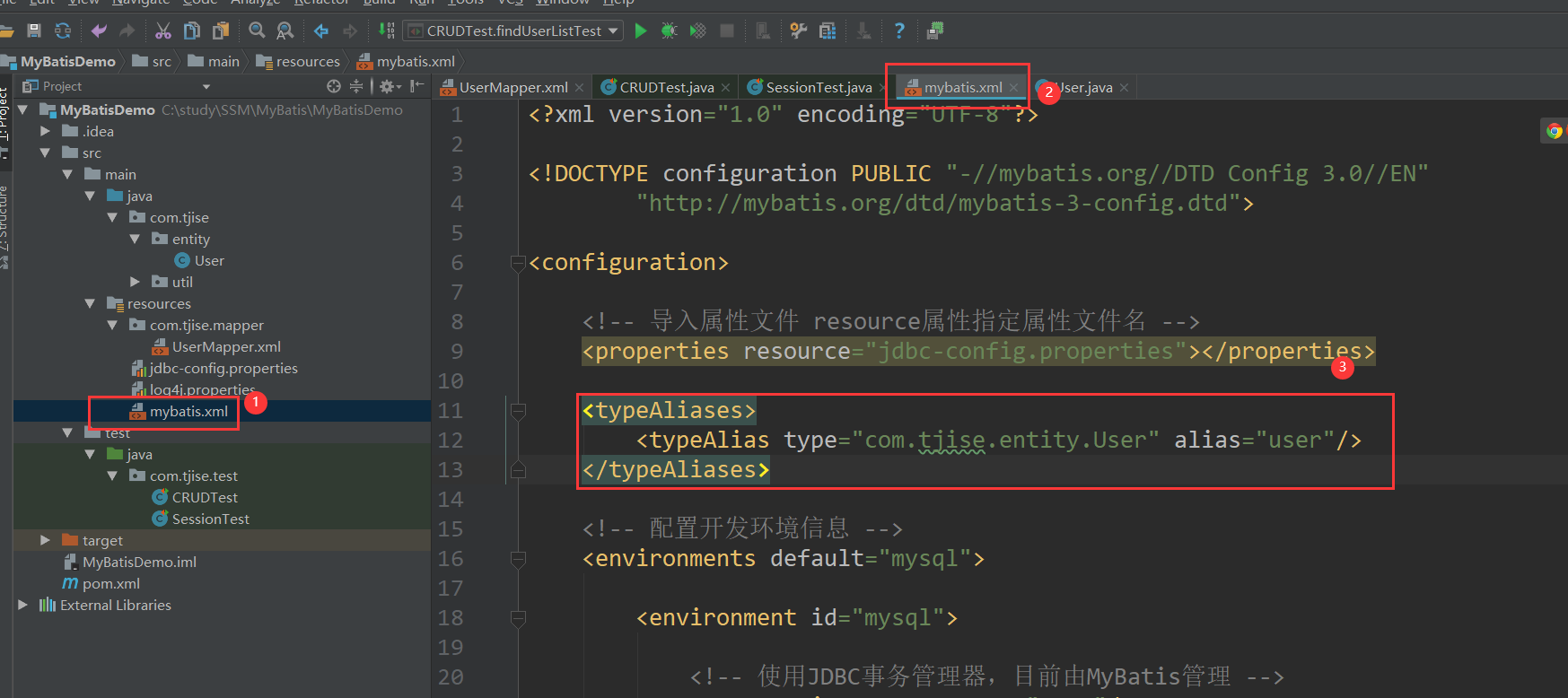The height and width of the screenshot is (698, 1568).
Task: Fold the configuration tag at line 6
Action: pos(518,263)
